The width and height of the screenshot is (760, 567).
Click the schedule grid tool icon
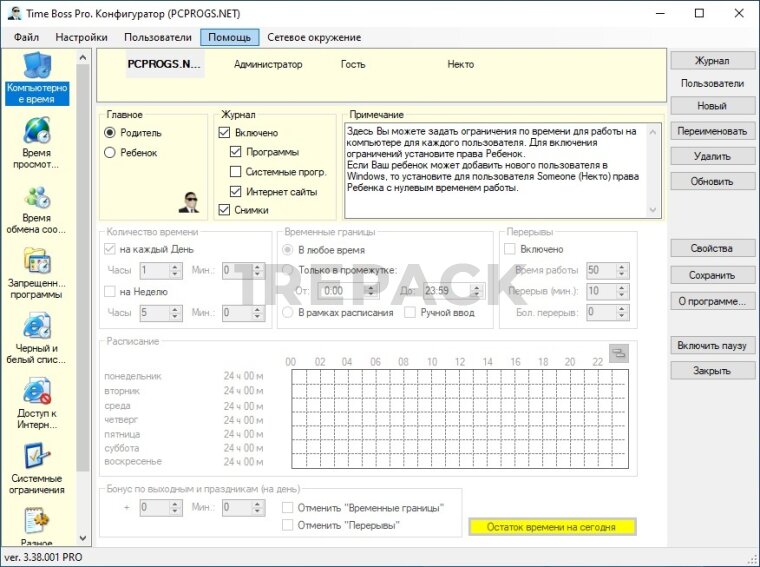click(619, 353)
